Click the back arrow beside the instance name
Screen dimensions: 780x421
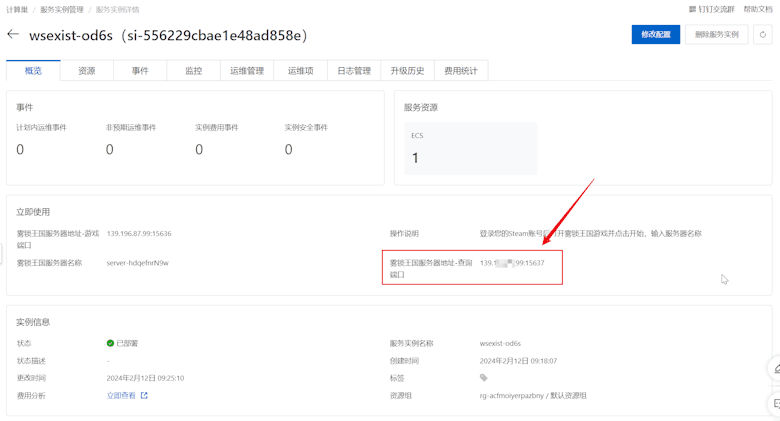tap(13, 34)
